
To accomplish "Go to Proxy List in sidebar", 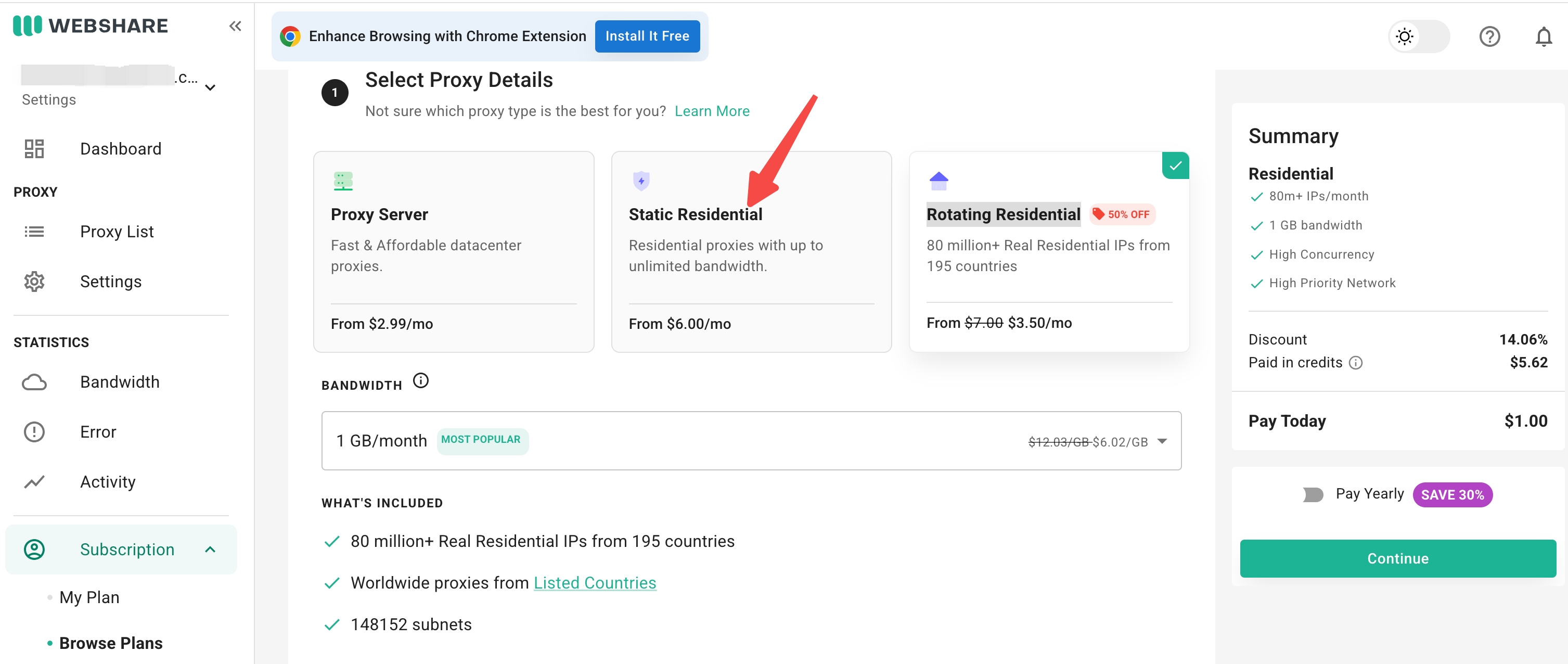I will tap(116, 232).
